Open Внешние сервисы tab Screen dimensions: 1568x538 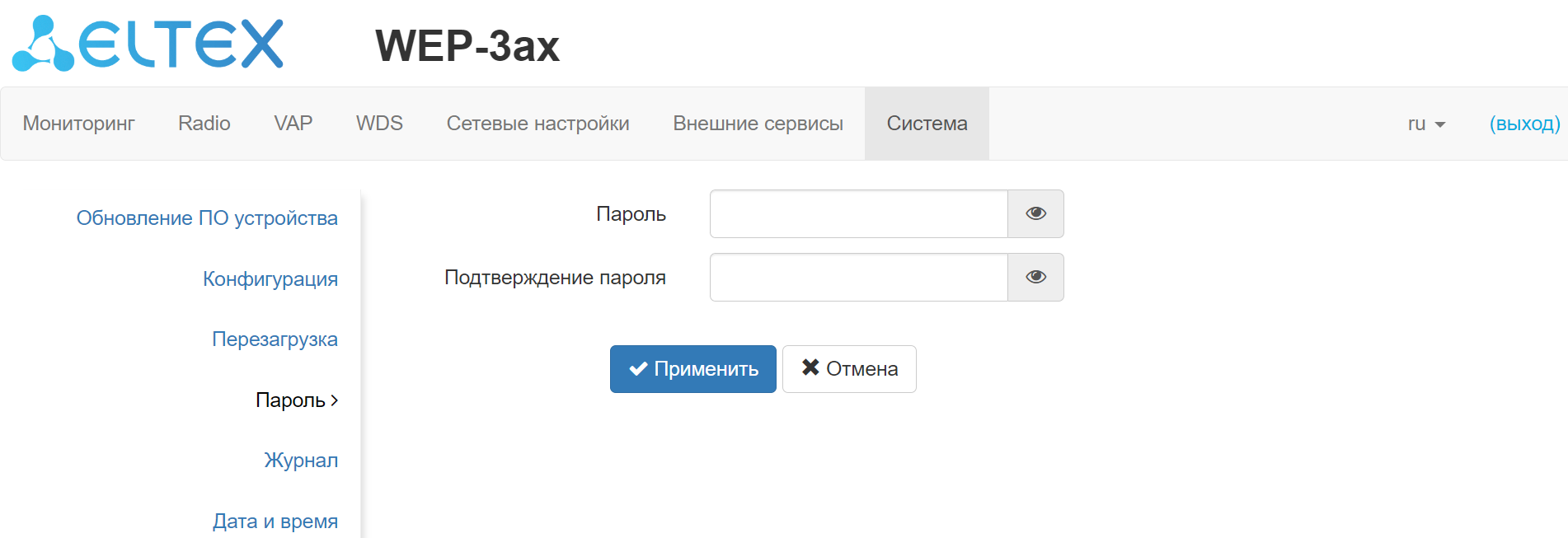pyautogui.click(x=758, y=124)
